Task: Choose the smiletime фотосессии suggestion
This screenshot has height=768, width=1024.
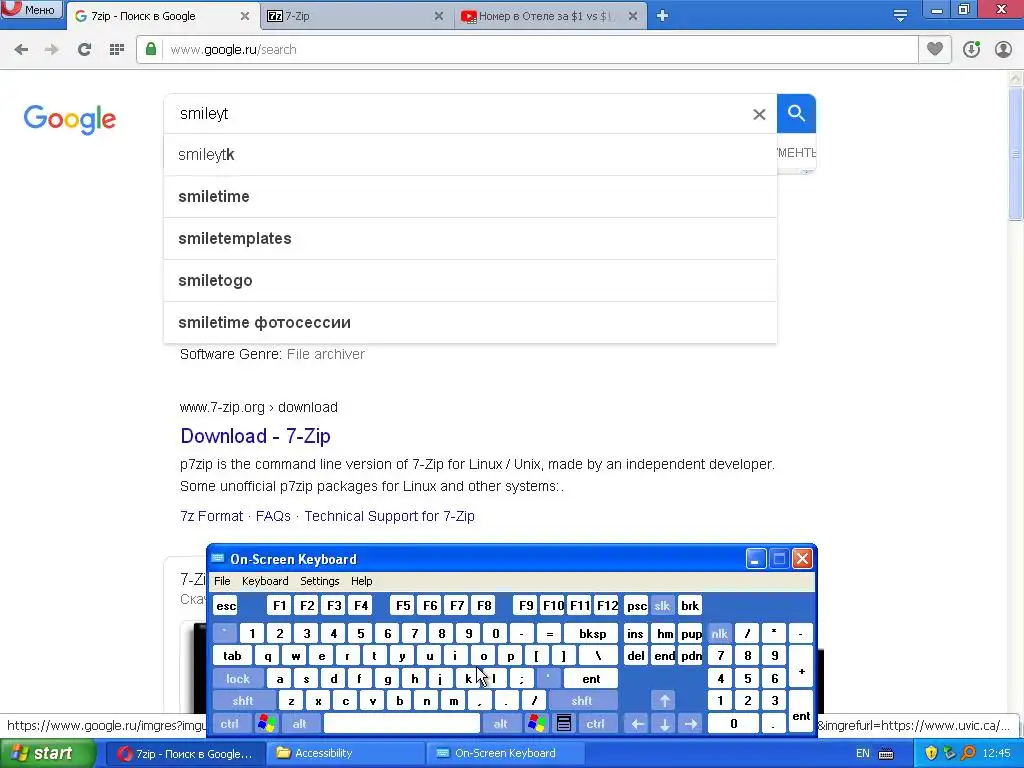Action: (x=470, y=322)
